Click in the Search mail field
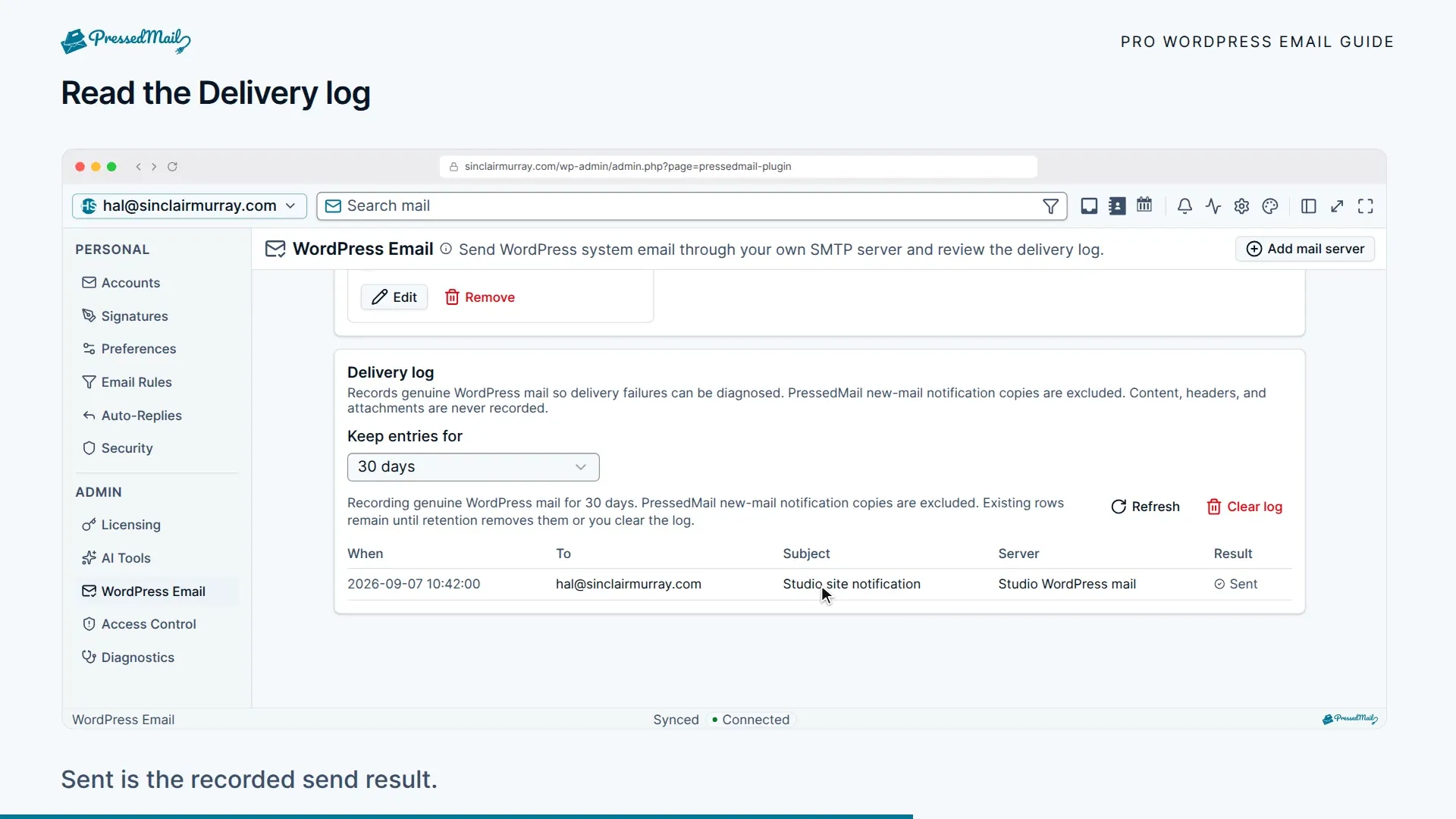 pos(692,206)
